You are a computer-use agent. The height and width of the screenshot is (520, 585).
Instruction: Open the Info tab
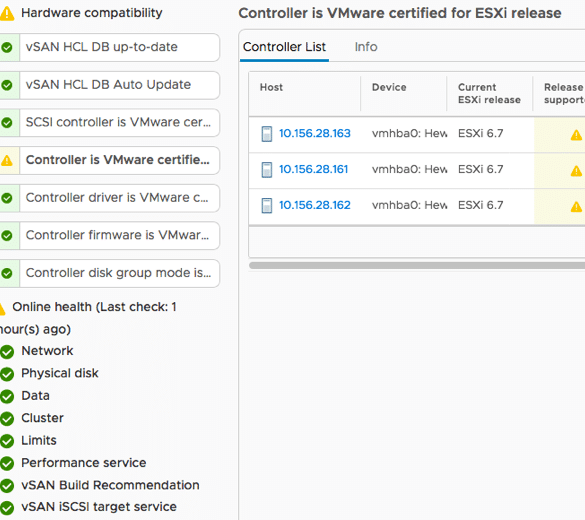(x=366, y=47)
